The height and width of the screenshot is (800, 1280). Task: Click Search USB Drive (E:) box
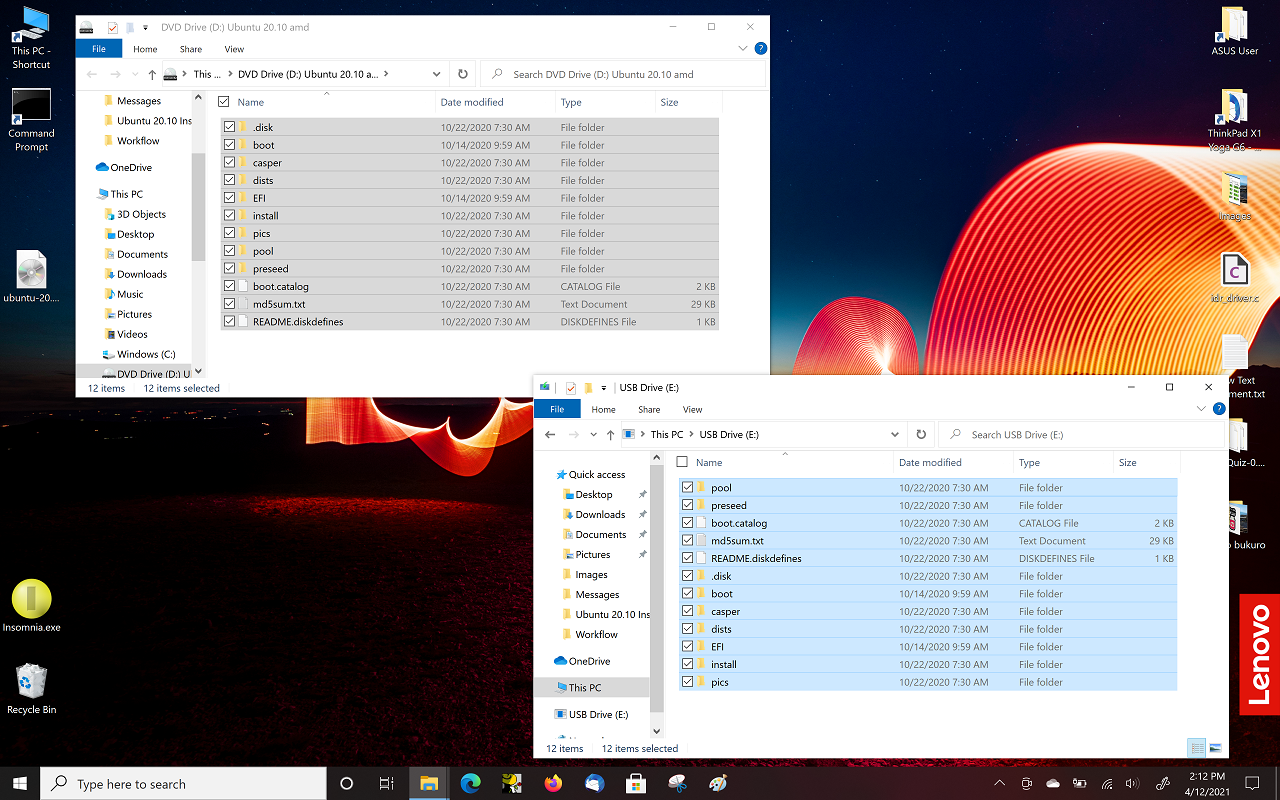pos(1083,434)
